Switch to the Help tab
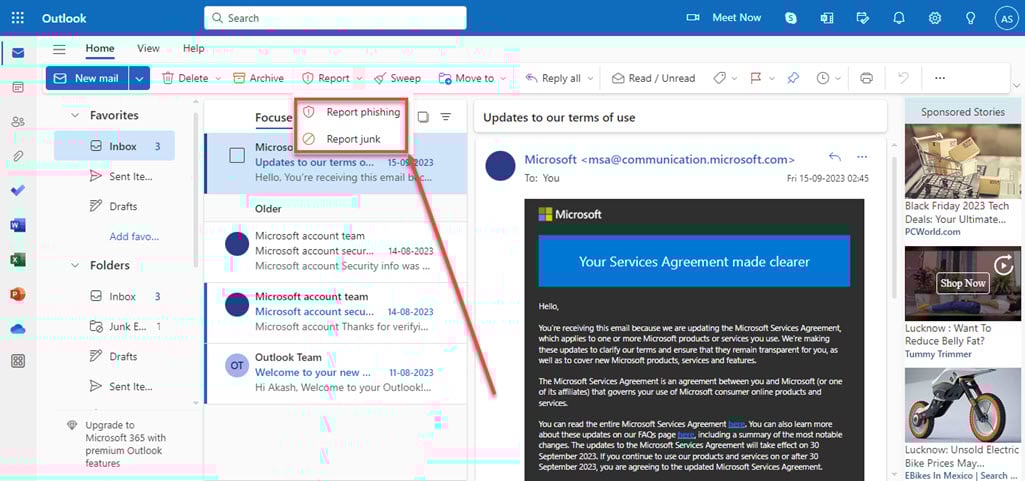The width and height of the screenshot is (1025, 481). (x=193, y=48)
